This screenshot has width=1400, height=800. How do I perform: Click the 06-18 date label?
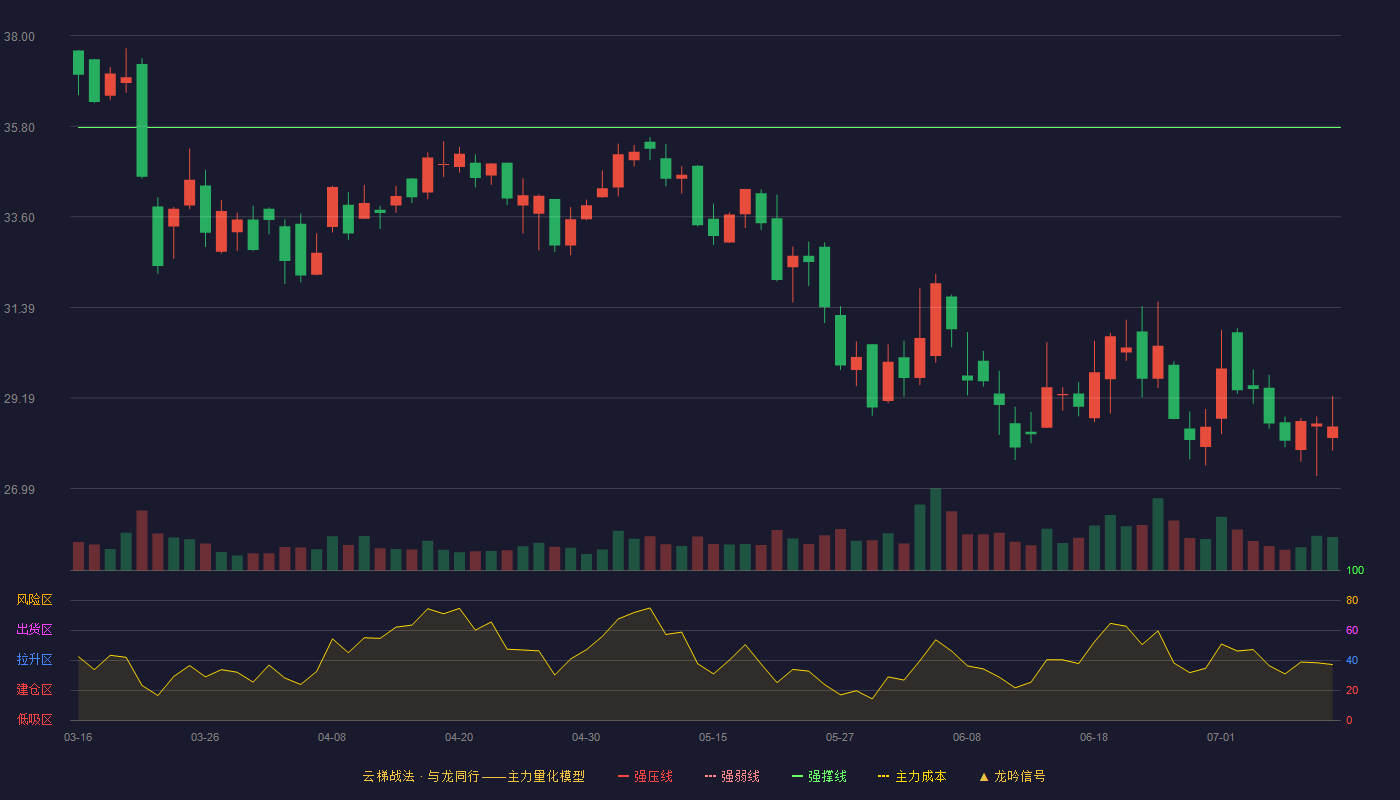[x=1094, y=737]
